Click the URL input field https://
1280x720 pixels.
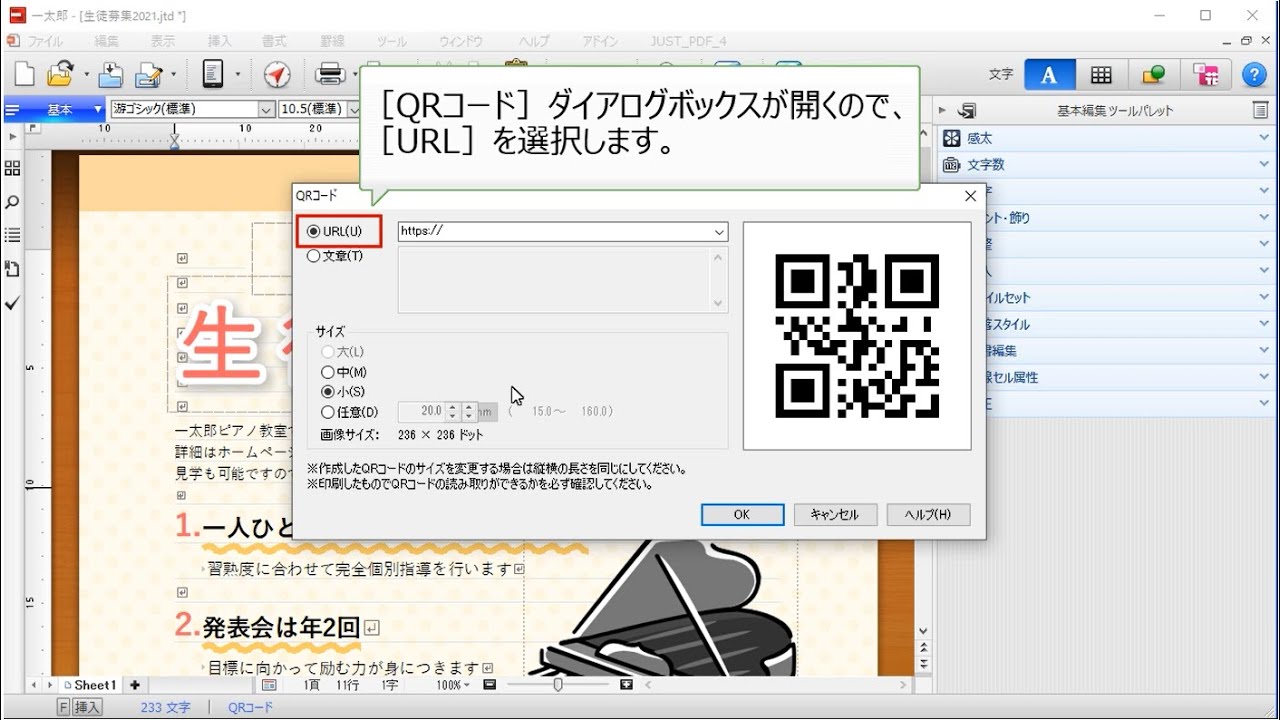point(554,232)
